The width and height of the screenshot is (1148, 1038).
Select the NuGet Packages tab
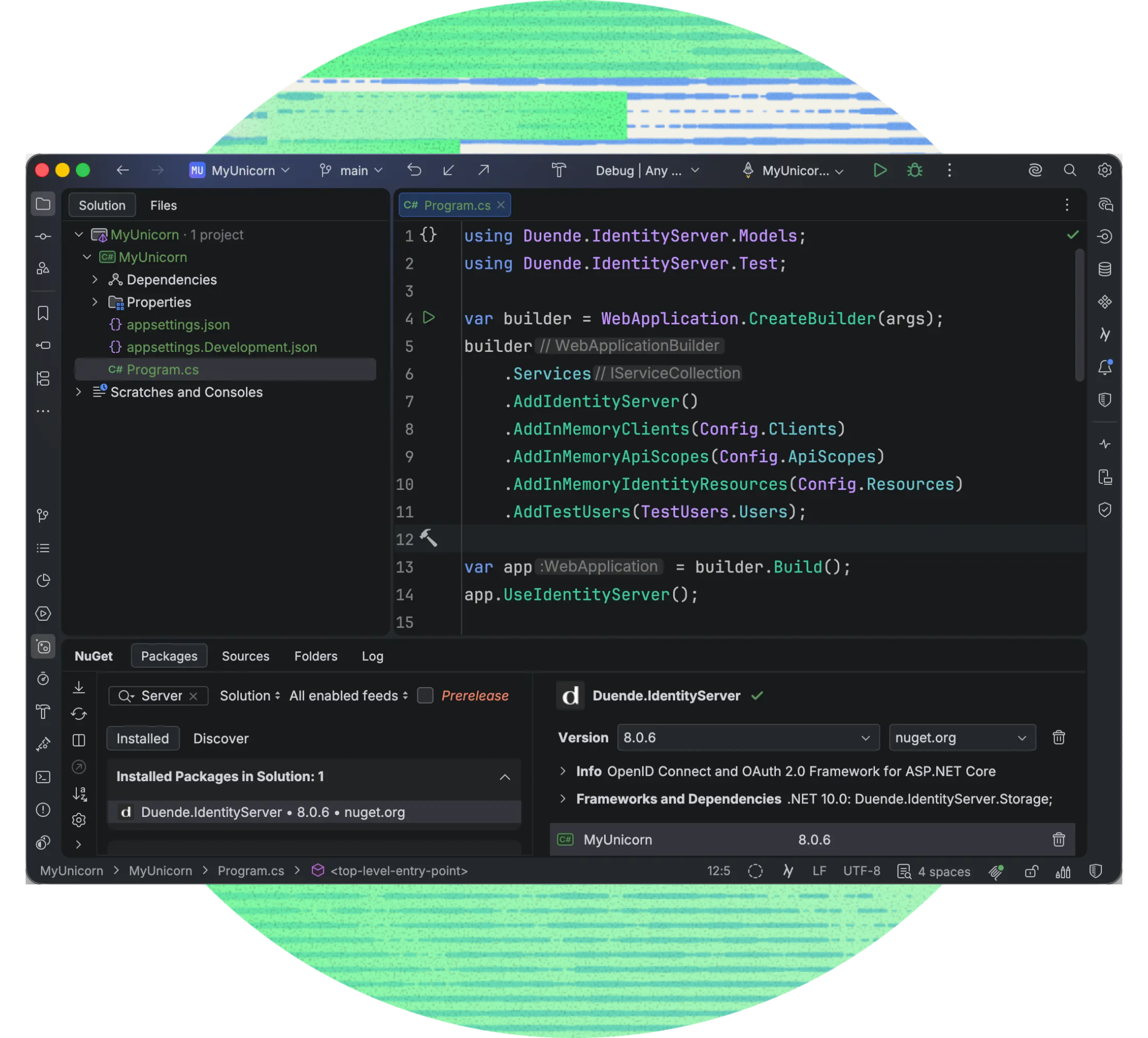coord(169,656)
